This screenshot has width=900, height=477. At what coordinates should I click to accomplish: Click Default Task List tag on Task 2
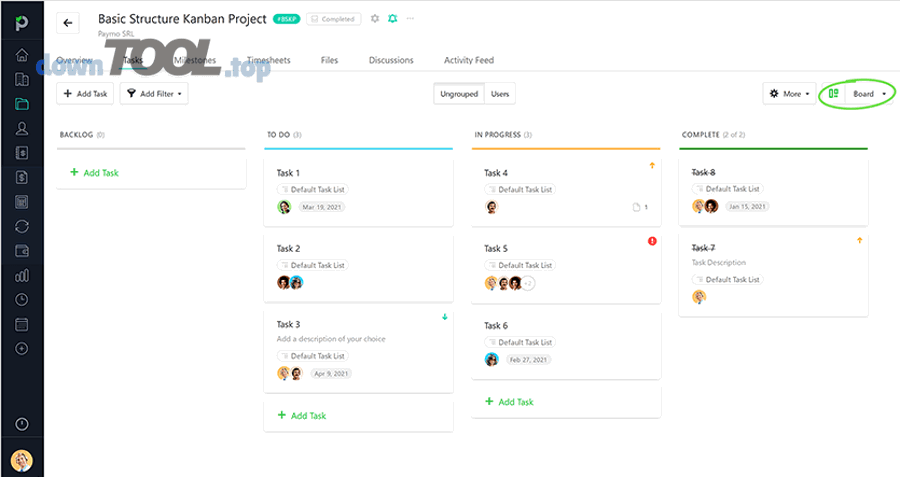(x=312, y=265)
